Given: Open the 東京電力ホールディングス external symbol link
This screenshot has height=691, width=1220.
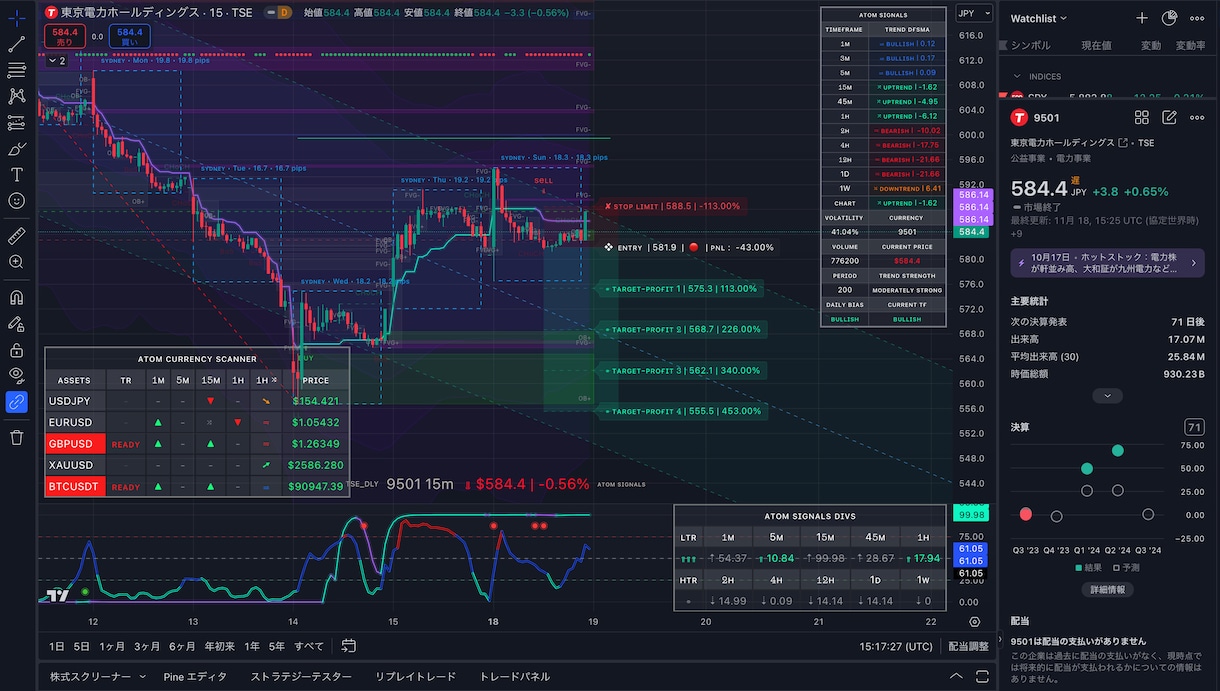Looking at the screenshot, I should [x=1123, y=143].
